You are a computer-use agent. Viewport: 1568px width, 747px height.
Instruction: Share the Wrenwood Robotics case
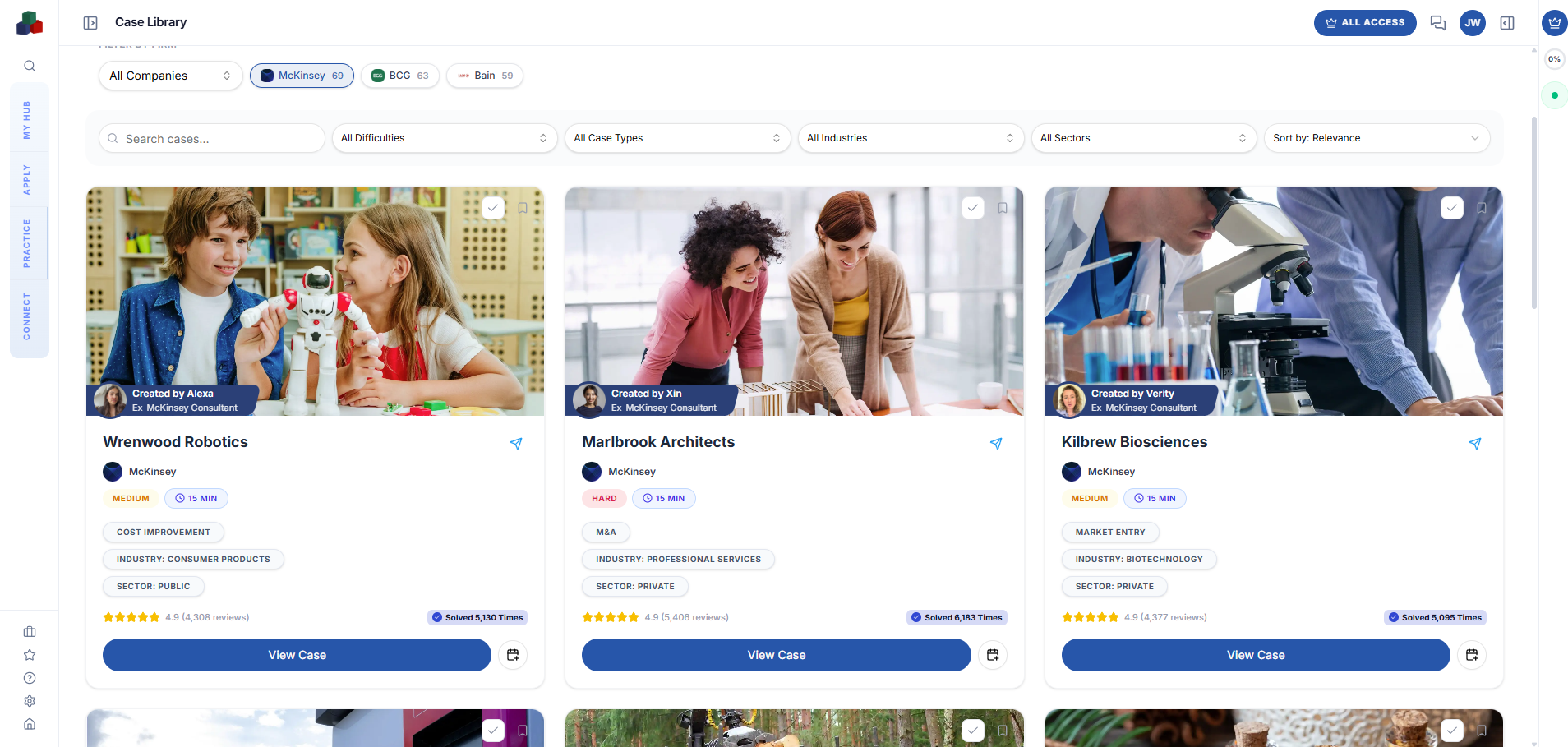tap(516, 444)
